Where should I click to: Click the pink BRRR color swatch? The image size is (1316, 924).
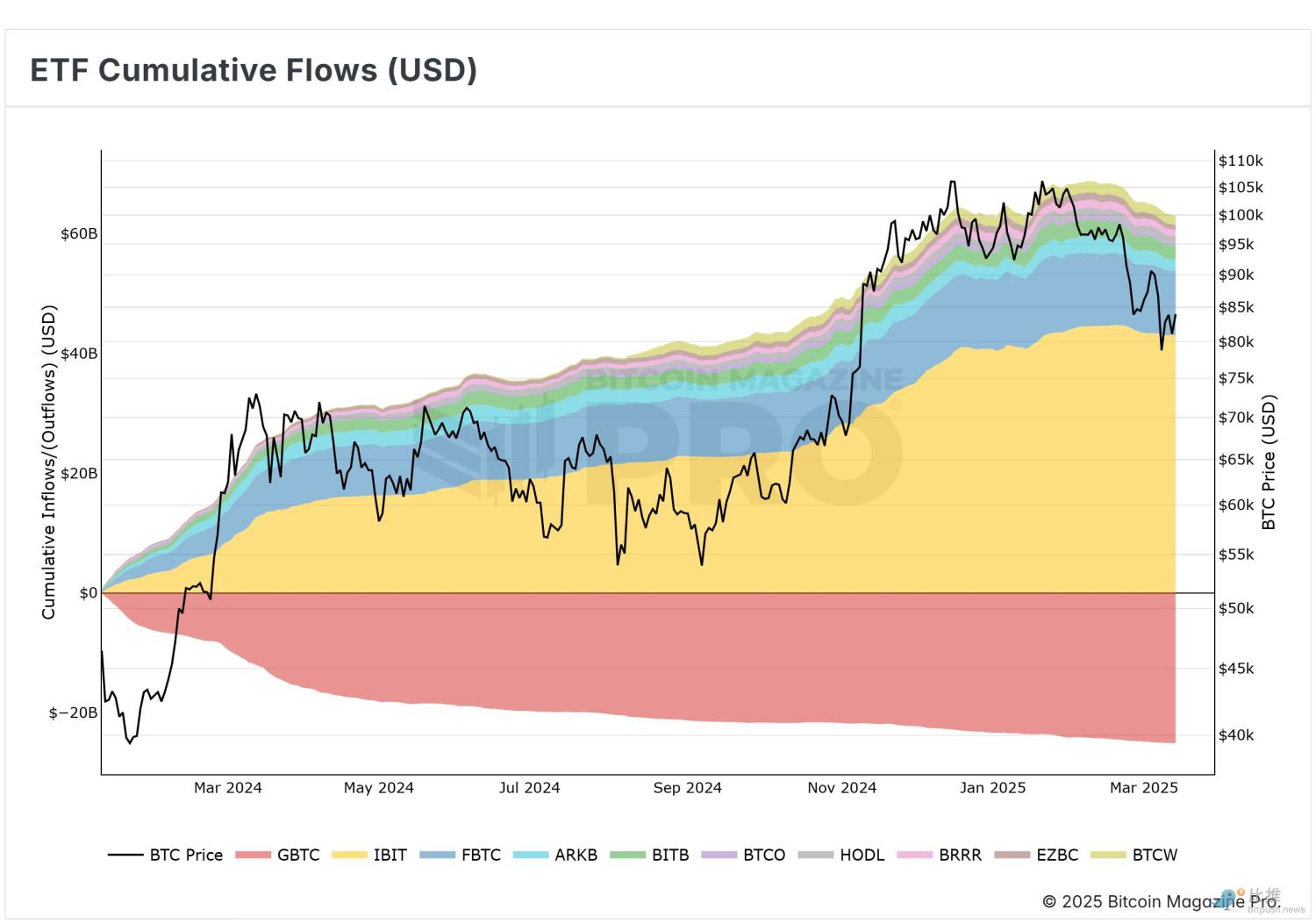[x=914, y=855]
